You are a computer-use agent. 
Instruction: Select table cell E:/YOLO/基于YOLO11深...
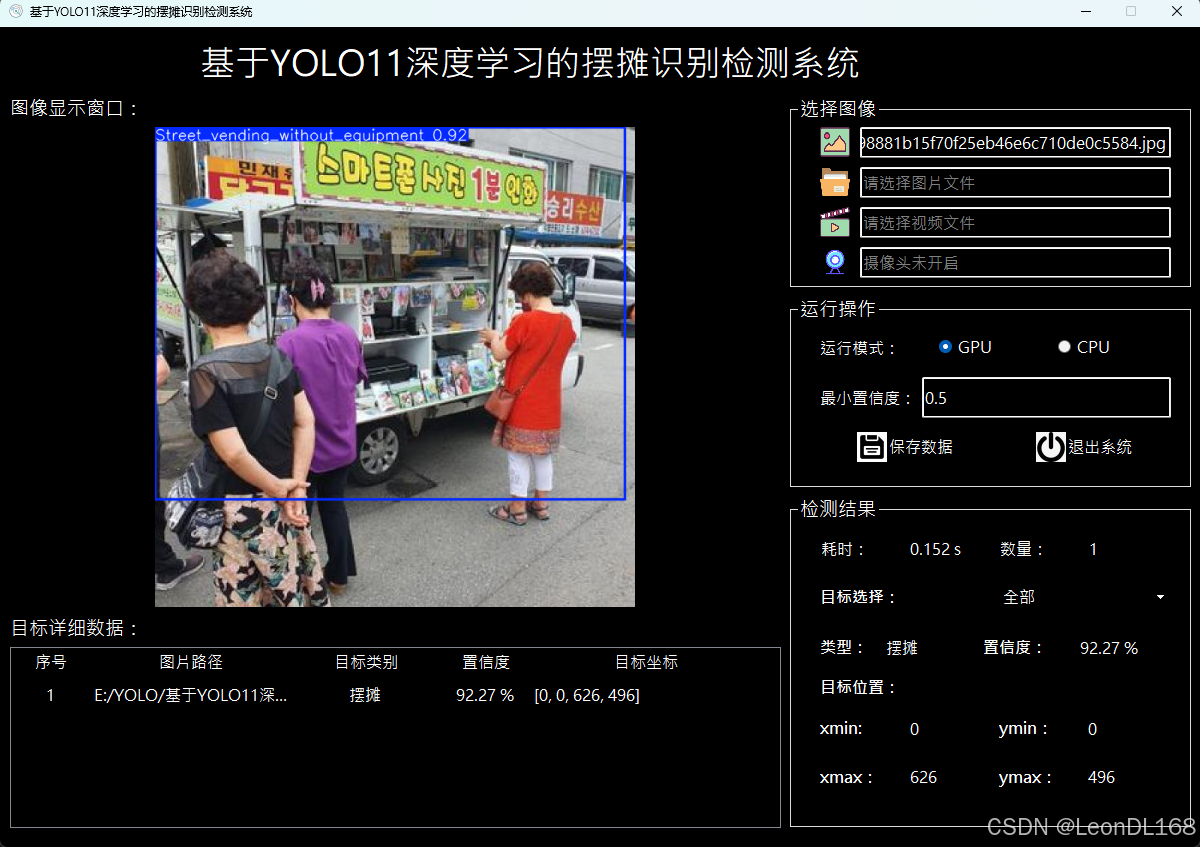(x=191, y=695)
